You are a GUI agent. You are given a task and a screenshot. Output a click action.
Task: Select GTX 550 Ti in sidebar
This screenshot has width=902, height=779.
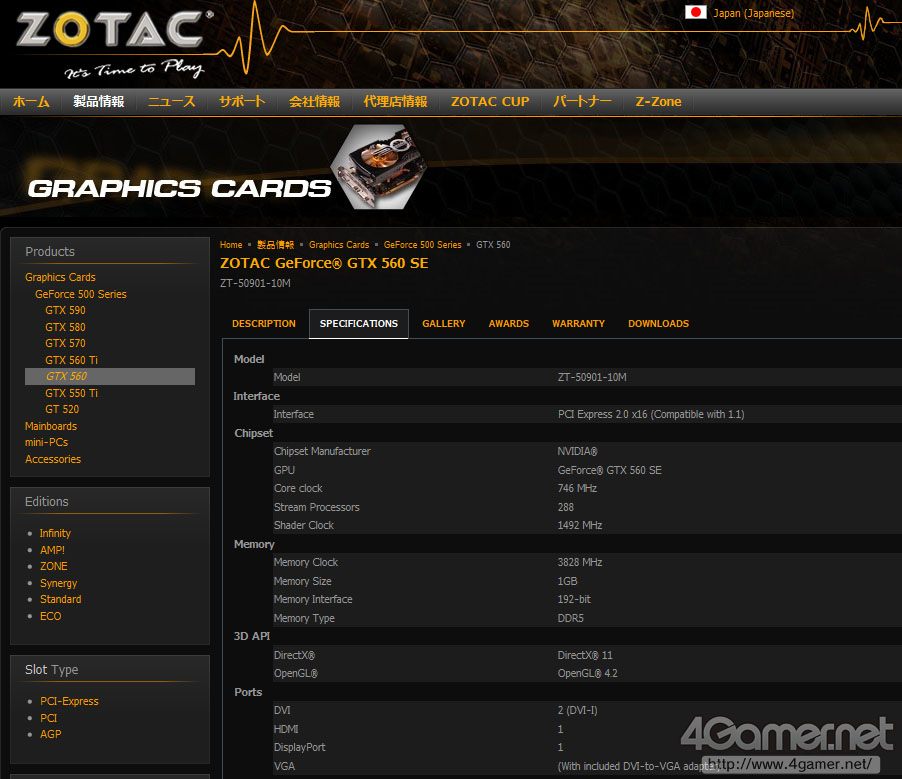(71, 393)
